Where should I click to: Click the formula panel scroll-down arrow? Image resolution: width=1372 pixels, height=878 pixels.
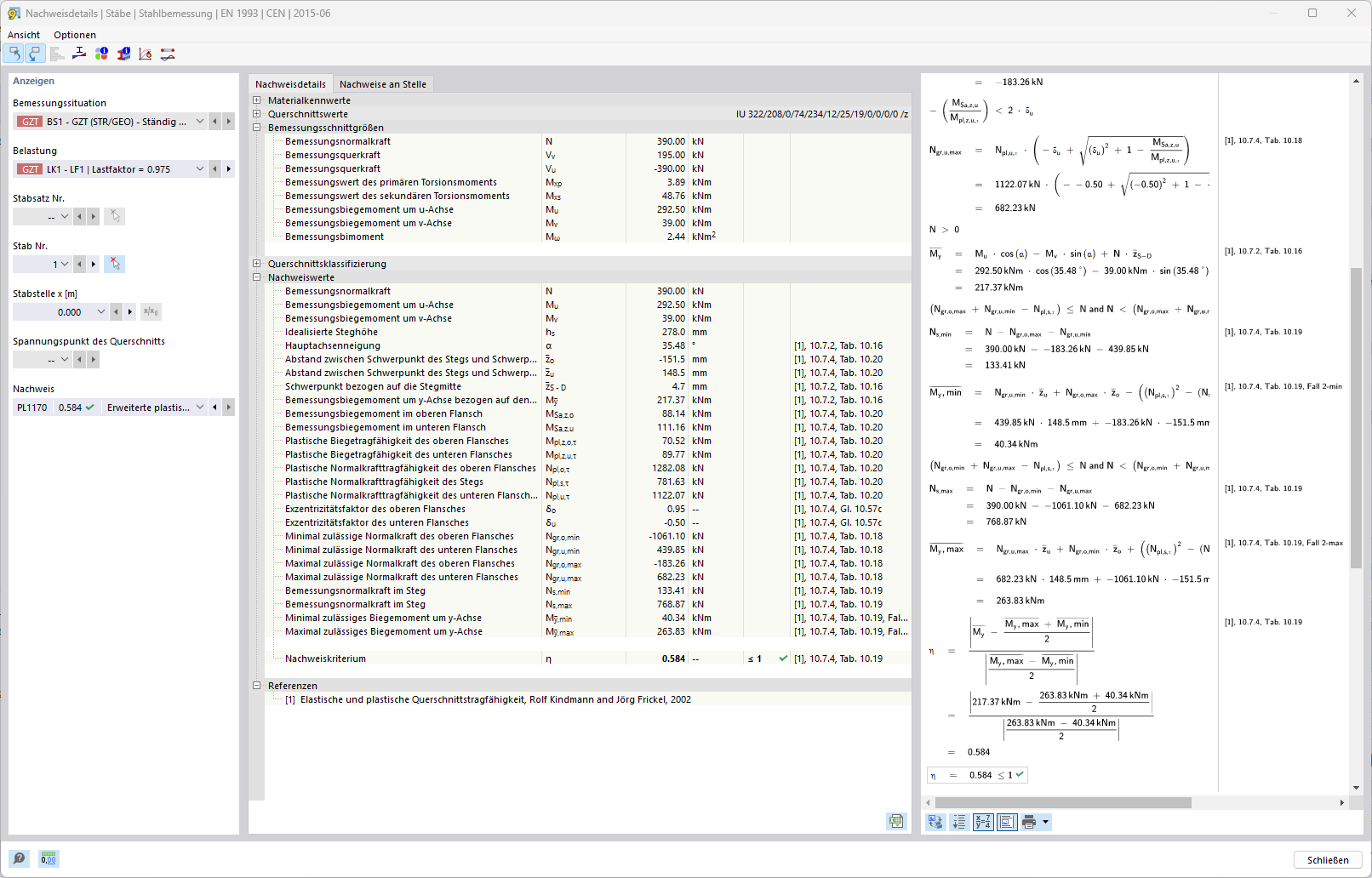point(1356,788)
